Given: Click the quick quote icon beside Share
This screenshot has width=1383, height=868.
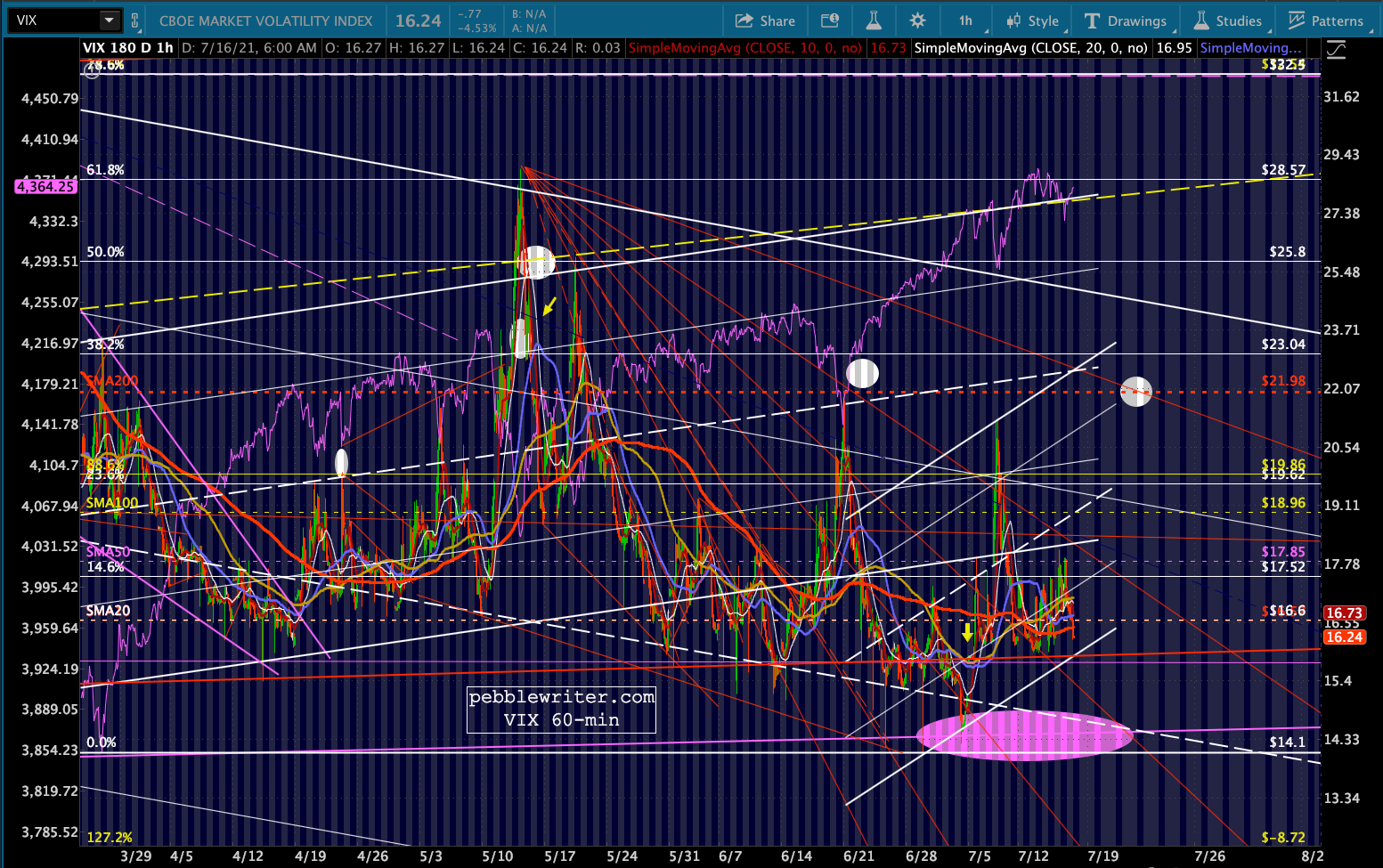Looking at the screenshot, I should tap(829, 20).
